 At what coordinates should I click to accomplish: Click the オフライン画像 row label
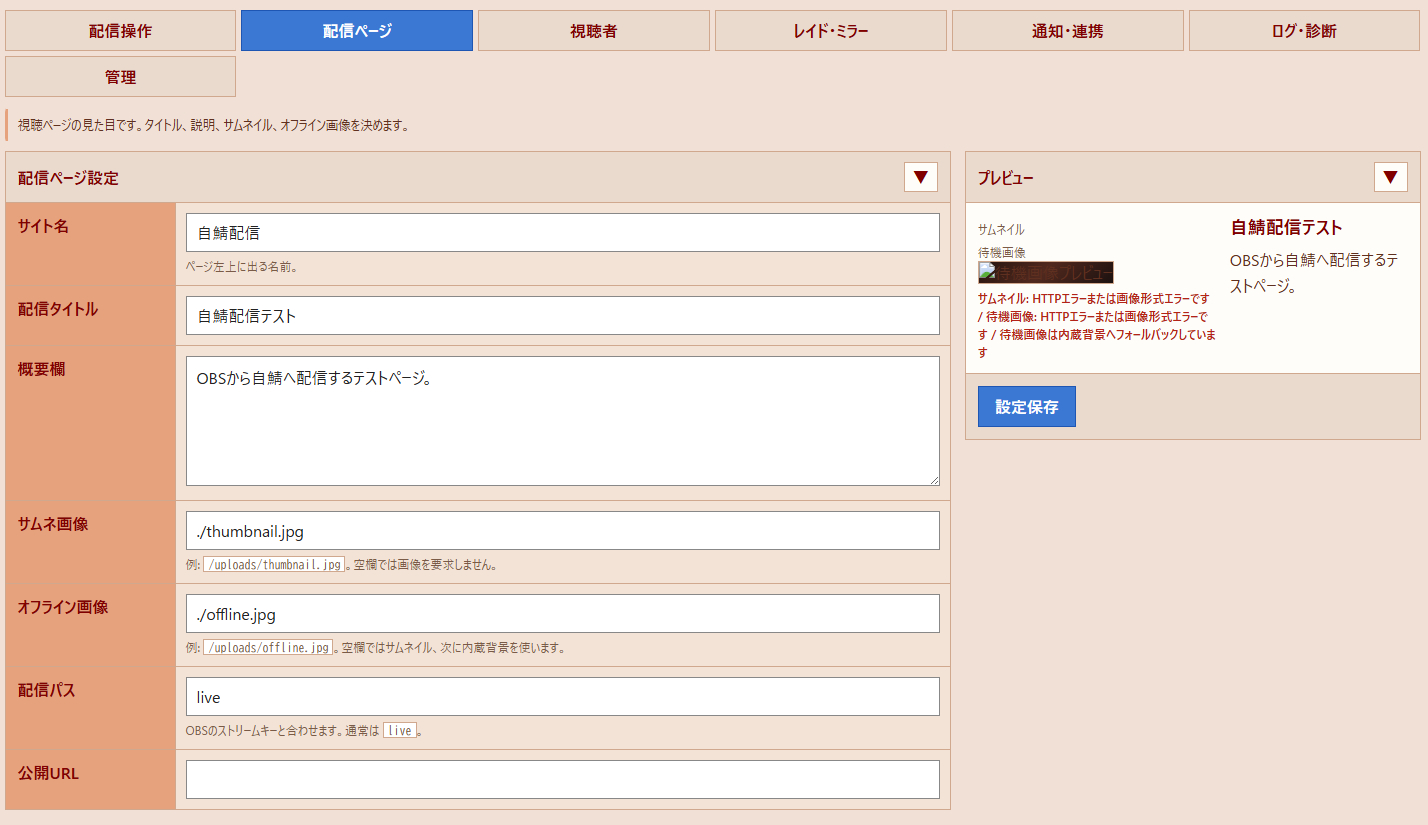(x=63, y=608)
